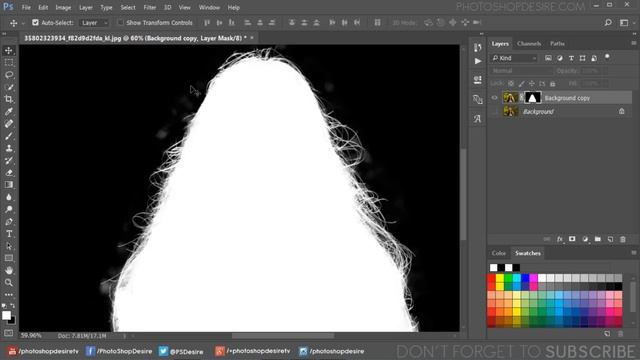Image resolution: width=640 pixels, height=360 pixels.
Task: Select the Healing Brush tool
Action: 9,124
